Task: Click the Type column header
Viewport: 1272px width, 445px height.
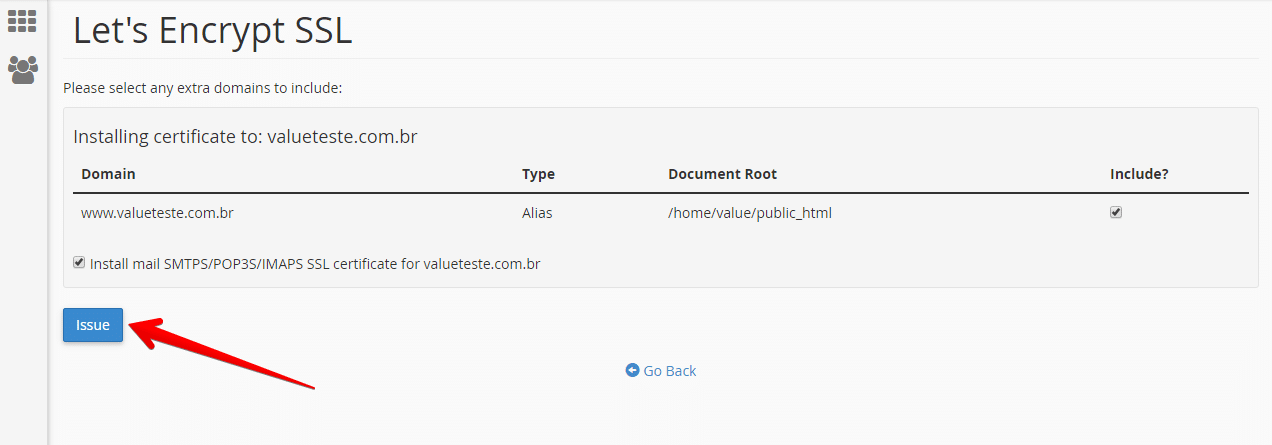Action: 538,174
